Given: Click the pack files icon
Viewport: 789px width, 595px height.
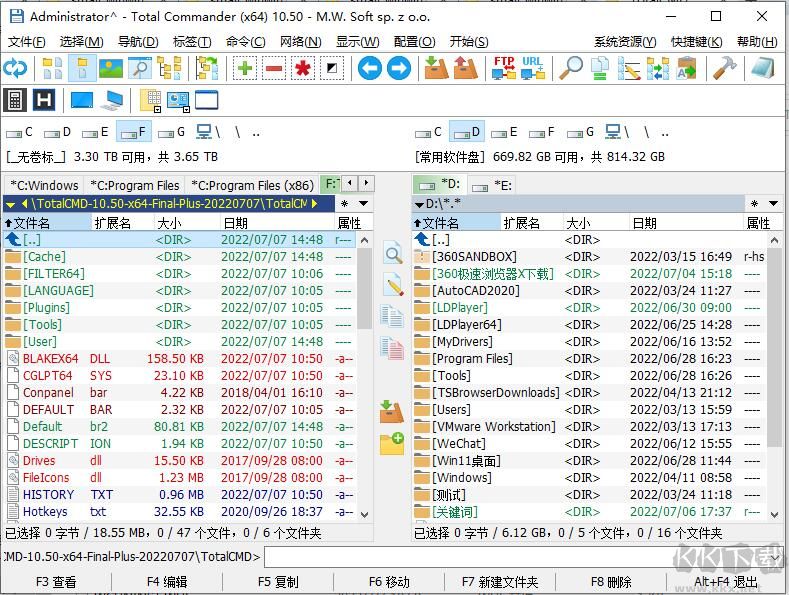Looking at the screenshot, I should (x=436, y=68).
